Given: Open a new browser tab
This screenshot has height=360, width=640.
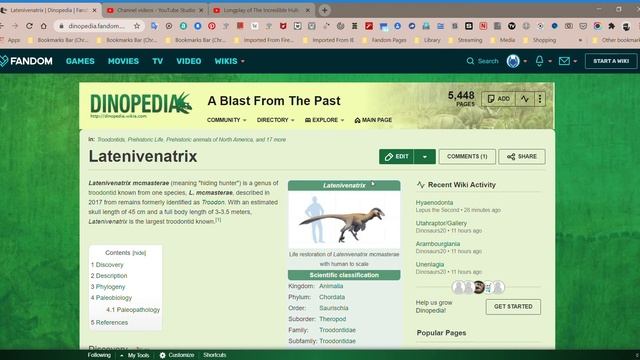Looking at the screenshot, I should pyautogui.click(x=324, y=10).
